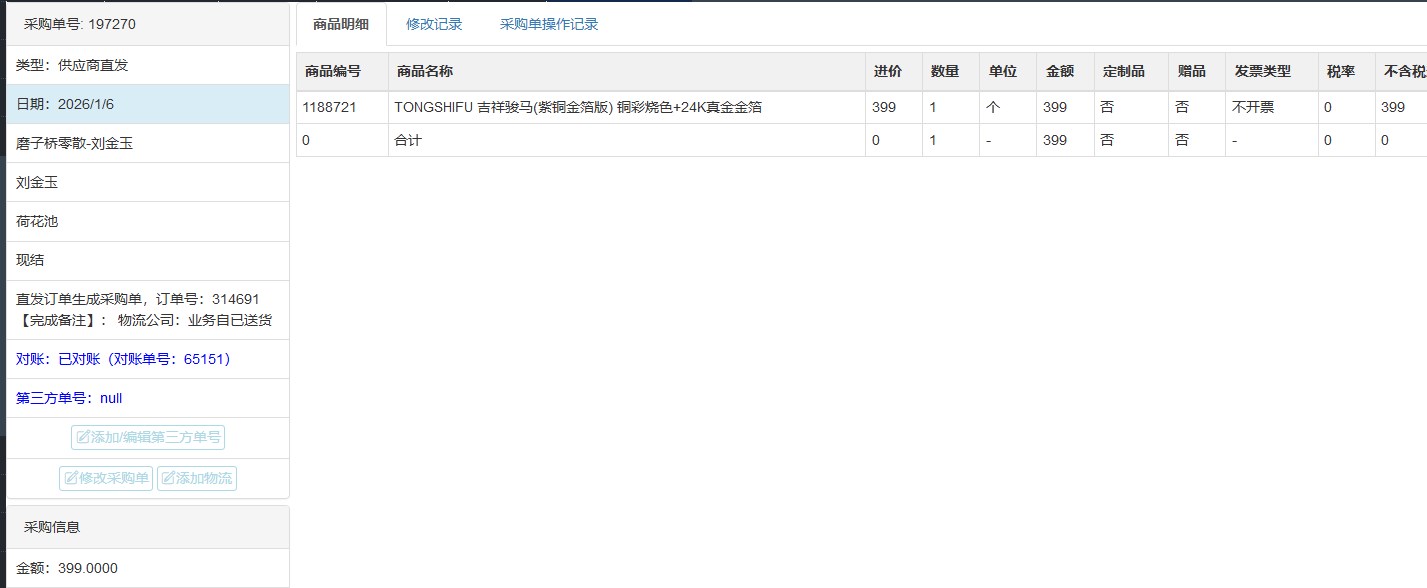Click the 数量 column header
Screen dimensions: 1427x588
coord(945,72)
